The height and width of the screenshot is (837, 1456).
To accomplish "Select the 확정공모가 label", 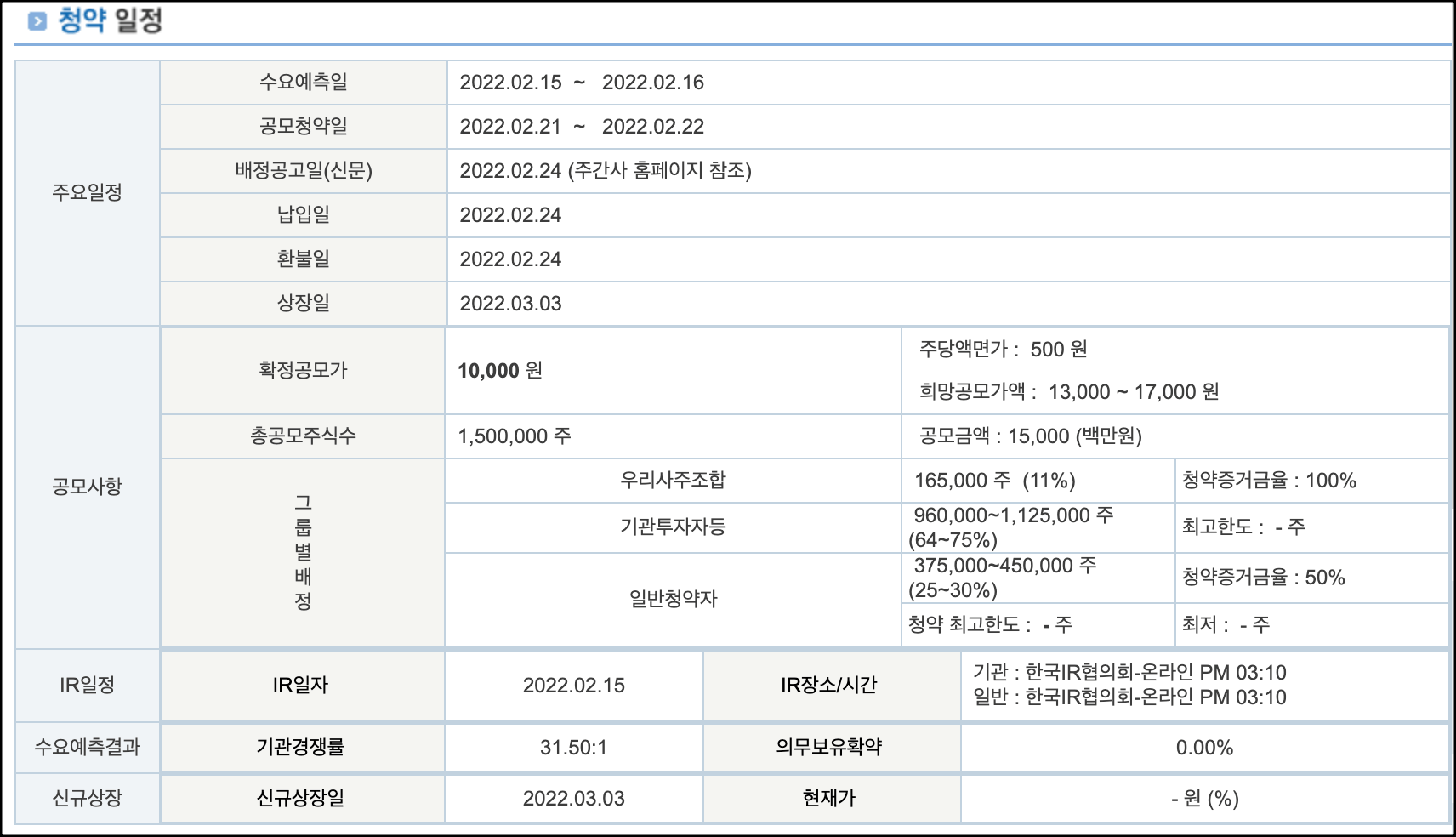I will tap(304, 371).
